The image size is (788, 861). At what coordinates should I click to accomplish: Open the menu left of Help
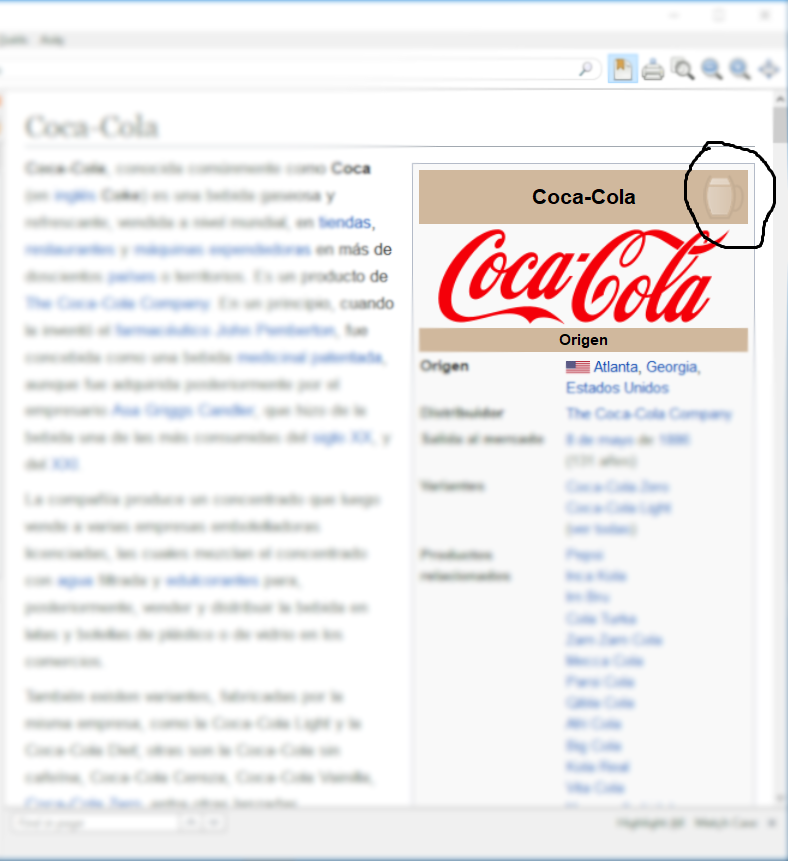click(x=14, y=40)
